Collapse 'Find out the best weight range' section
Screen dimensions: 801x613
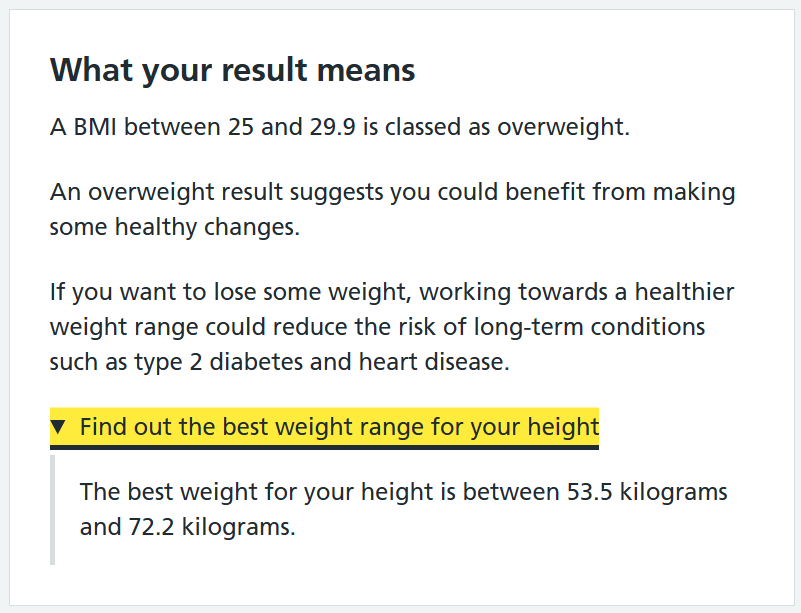coord(324,427)
